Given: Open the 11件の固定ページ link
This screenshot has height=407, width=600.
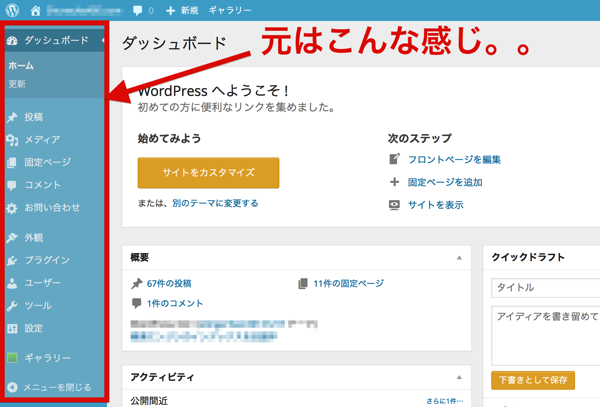Looking at the screenshot, I should [x=349, y=283].
